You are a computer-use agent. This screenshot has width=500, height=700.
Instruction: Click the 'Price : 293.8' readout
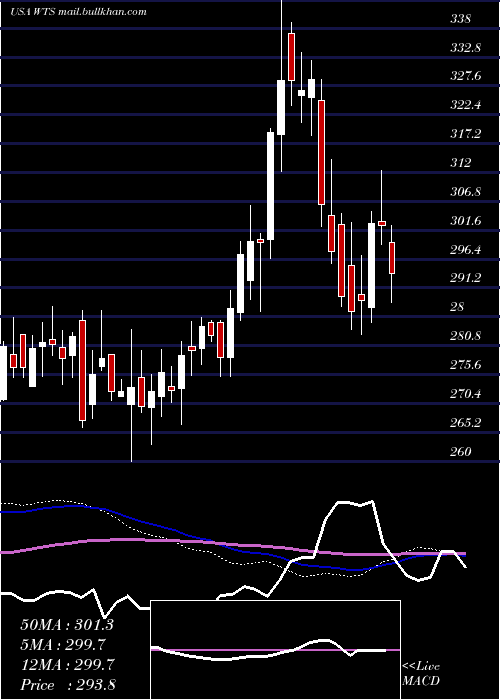coord(68,685)
